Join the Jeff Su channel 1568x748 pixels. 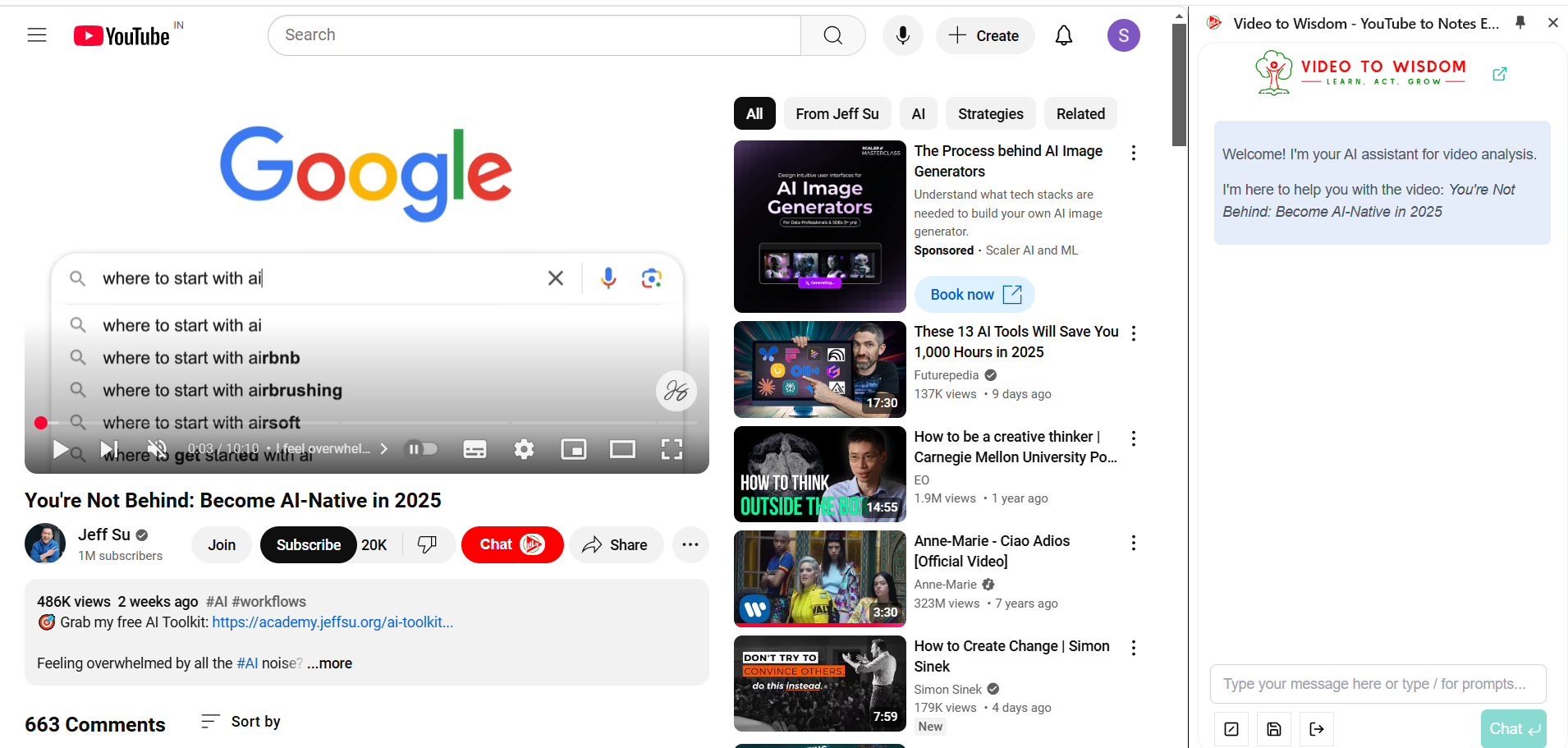click(x=222, y=545)
